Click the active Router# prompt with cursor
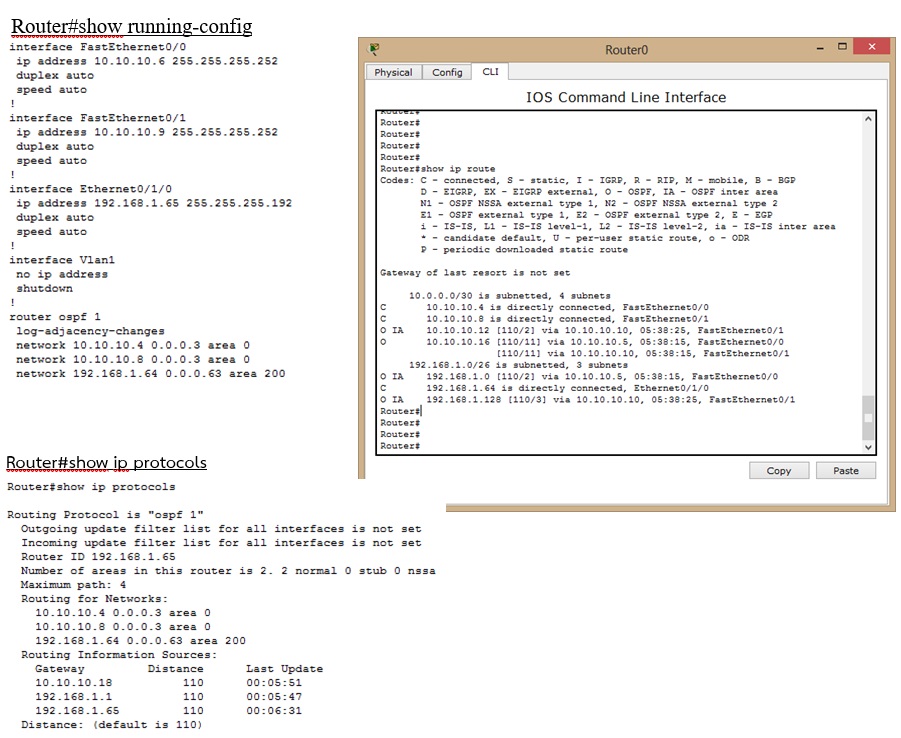 [401, 411]
